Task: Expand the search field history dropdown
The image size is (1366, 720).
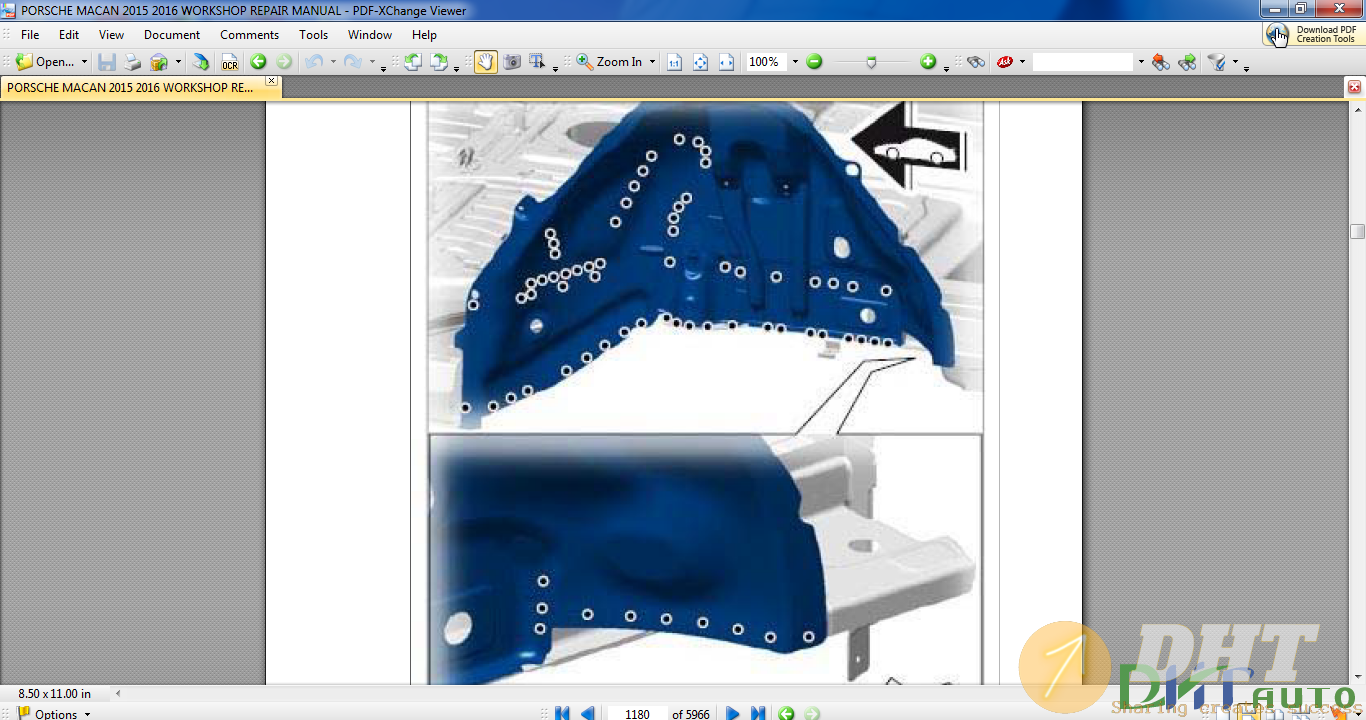Action: [1140, 62]
